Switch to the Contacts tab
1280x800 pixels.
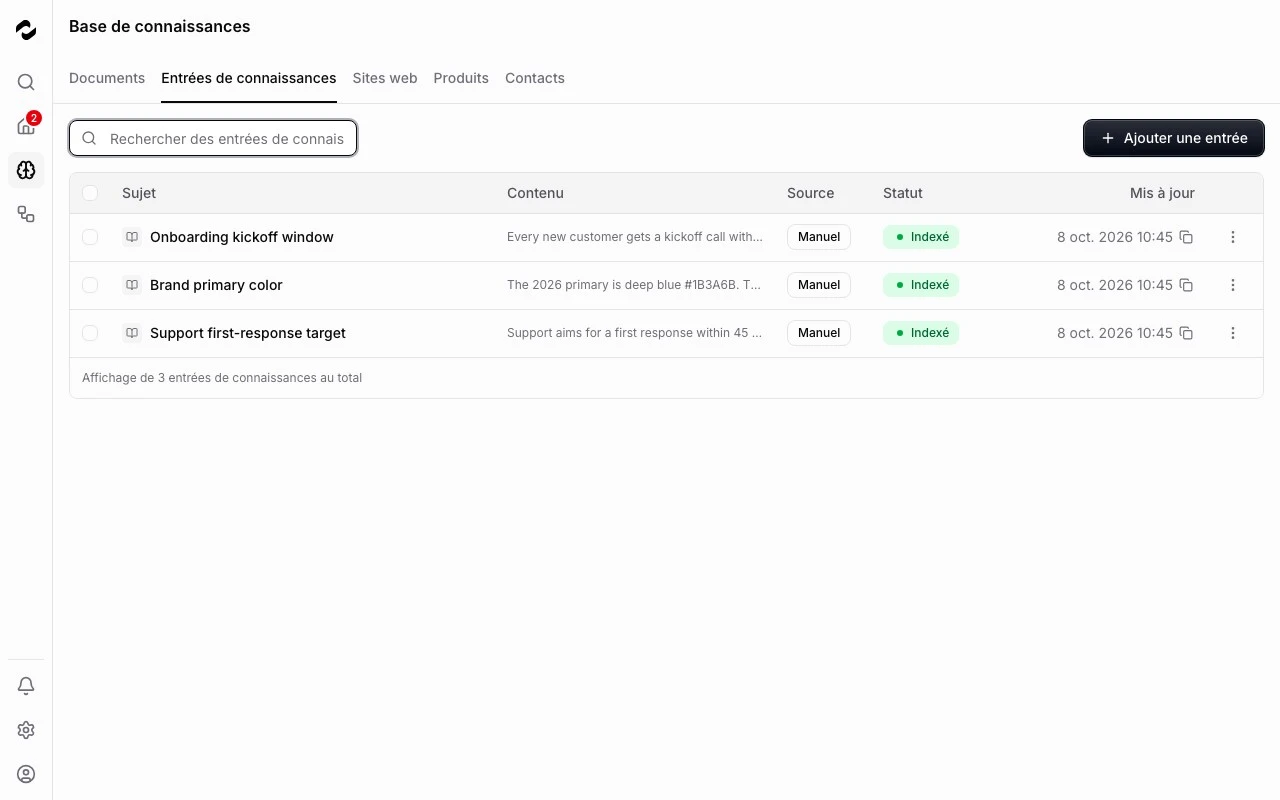click(x=535, y=78)
